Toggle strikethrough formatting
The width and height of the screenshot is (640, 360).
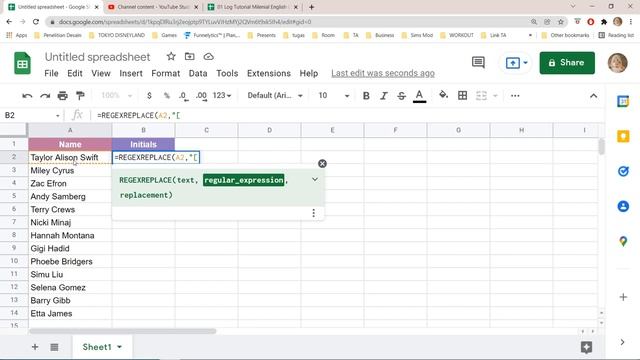[401, 96]
